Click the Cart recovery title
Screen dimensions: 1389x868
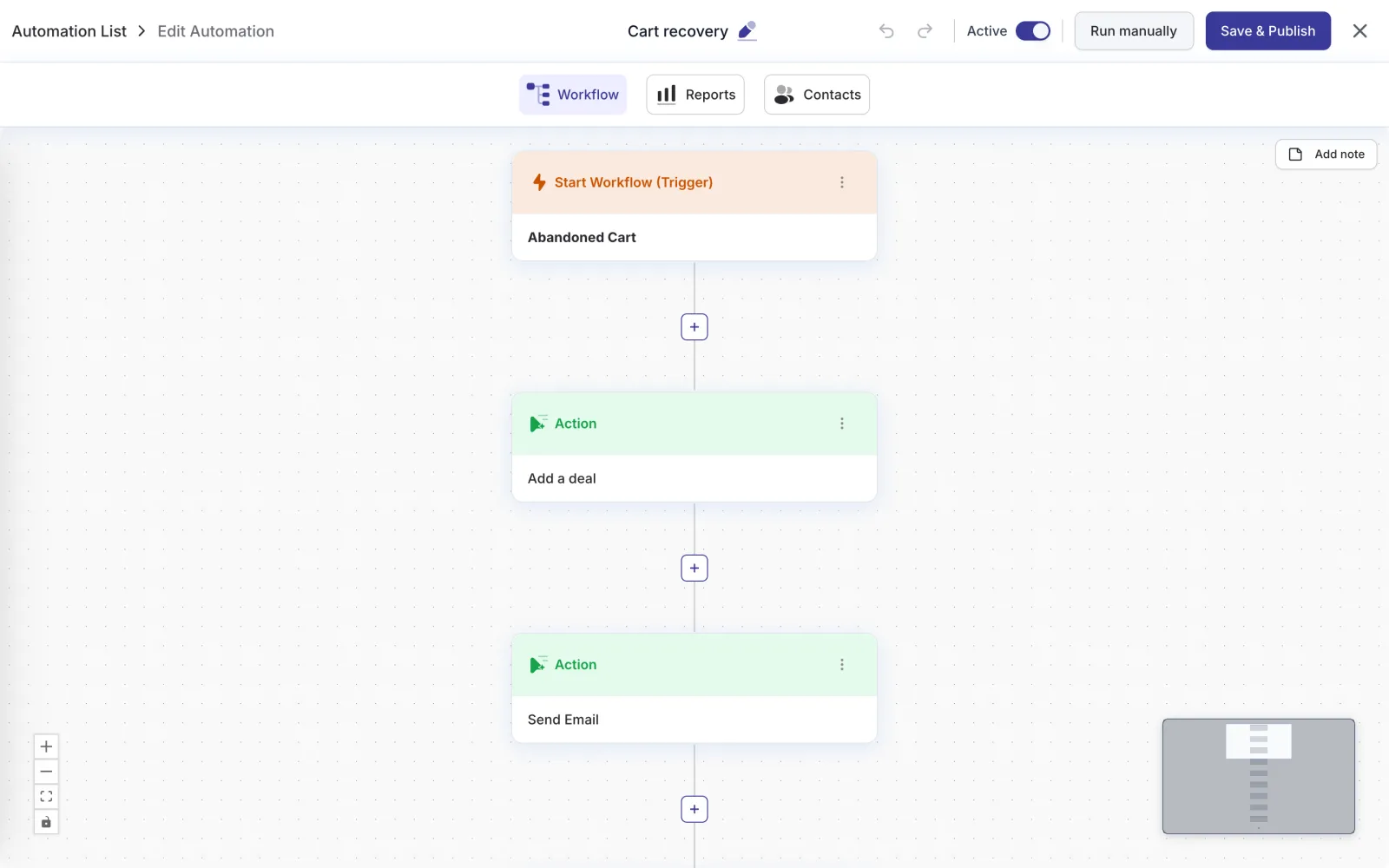click(x=678, y=31)
